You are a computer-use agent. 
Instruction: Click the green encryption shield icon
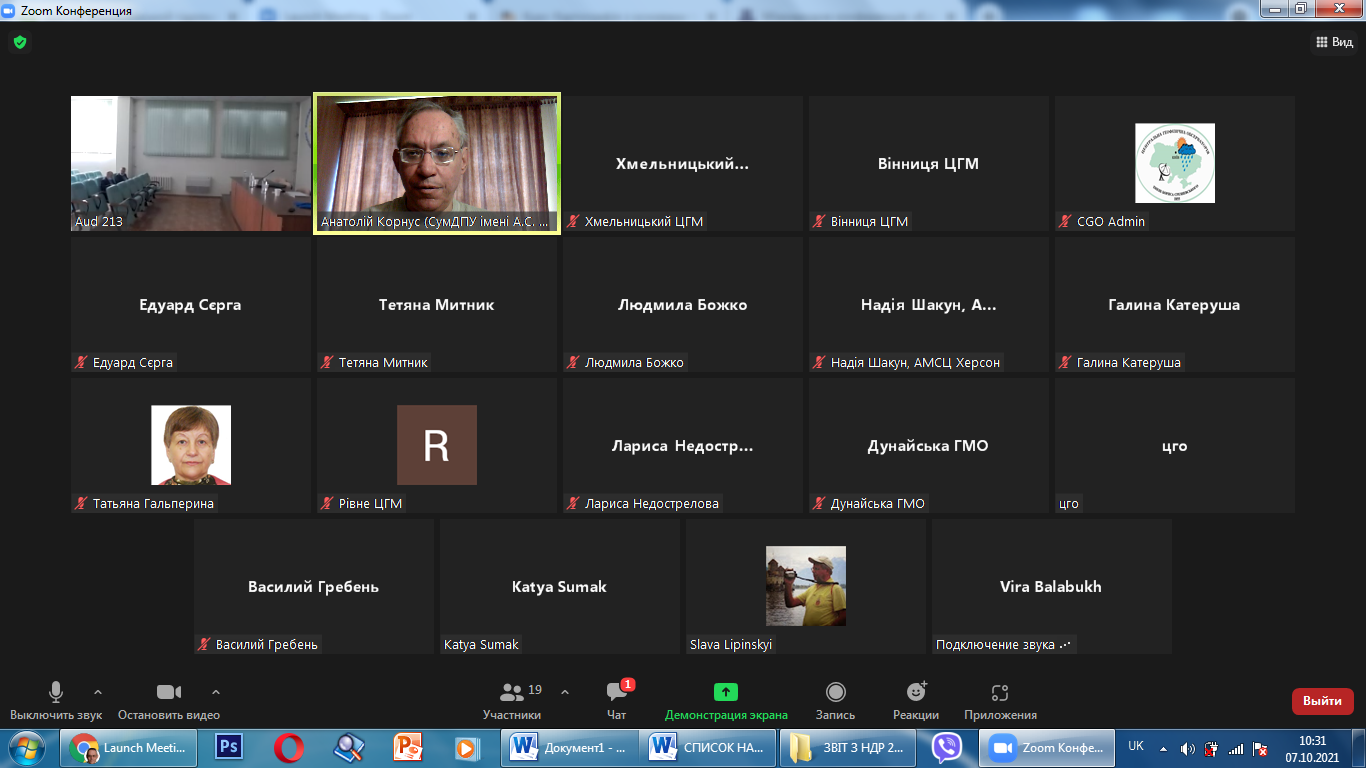coord(19,42)
